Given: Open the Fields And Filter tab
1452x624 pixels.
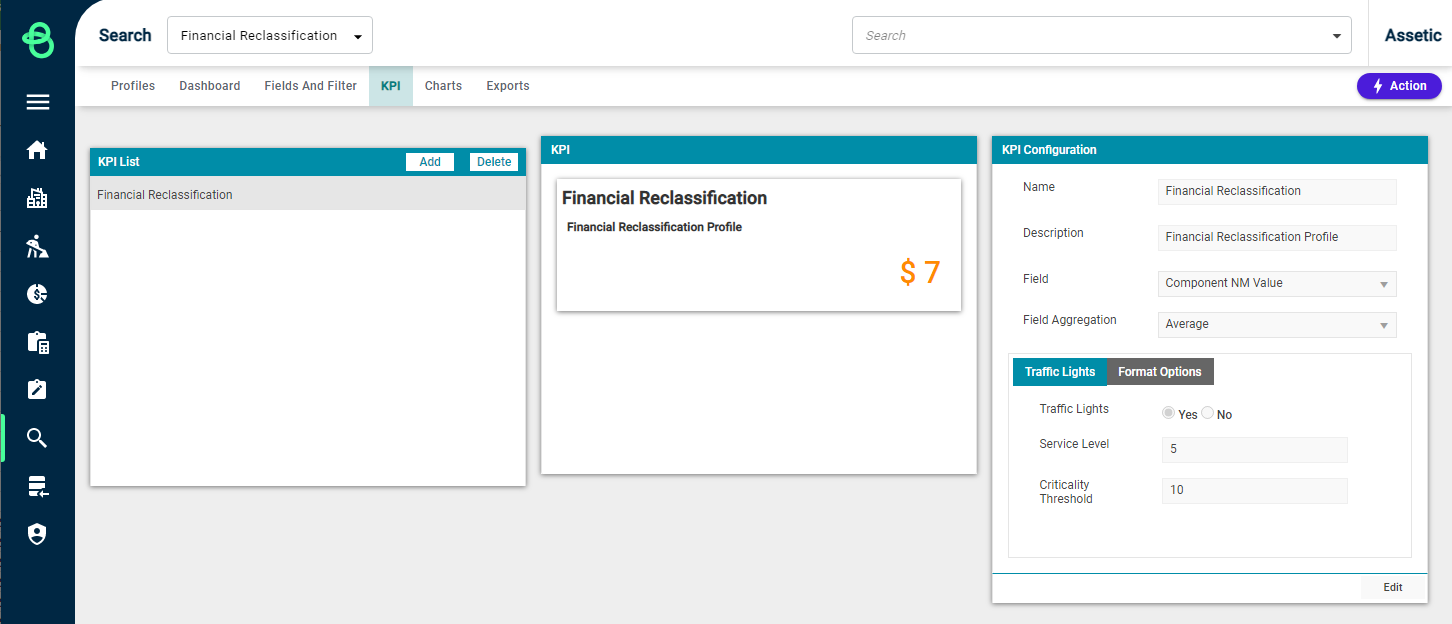Looking at the screenshot, I should point(311,86).
